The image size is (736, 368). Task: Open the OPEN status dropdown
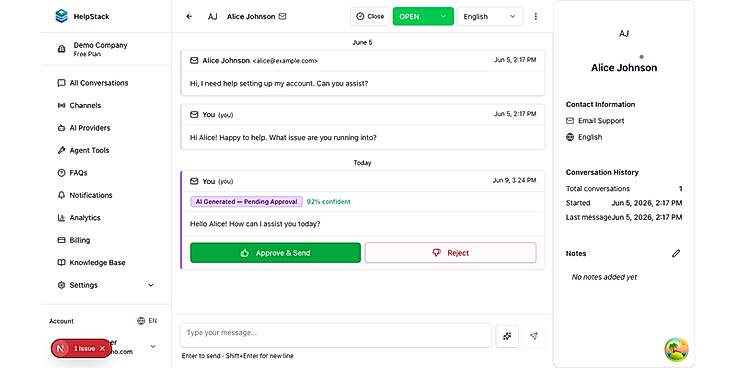pos(423,16)
